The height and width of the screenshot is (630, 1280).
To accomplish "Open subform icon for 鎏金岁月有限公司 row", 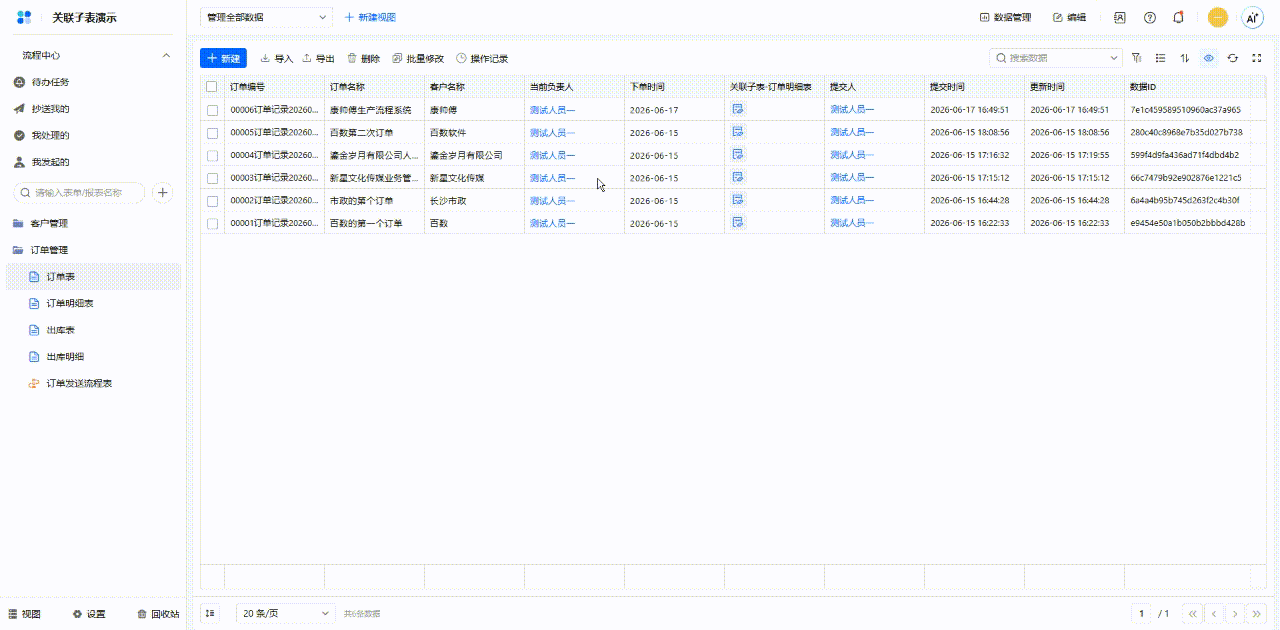I will (737, 155).
